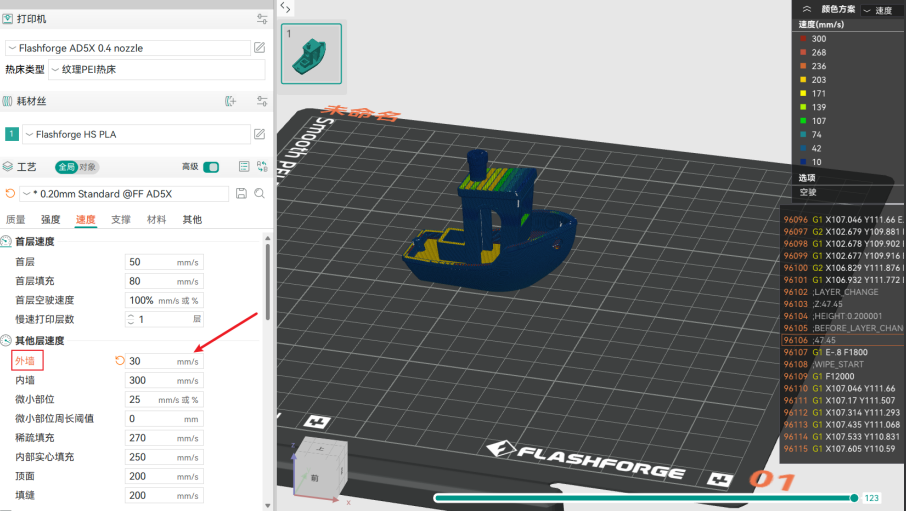This screenshot has width=906, height=511.
Task: Open the 质量 tab
Action: pos(16,219)
